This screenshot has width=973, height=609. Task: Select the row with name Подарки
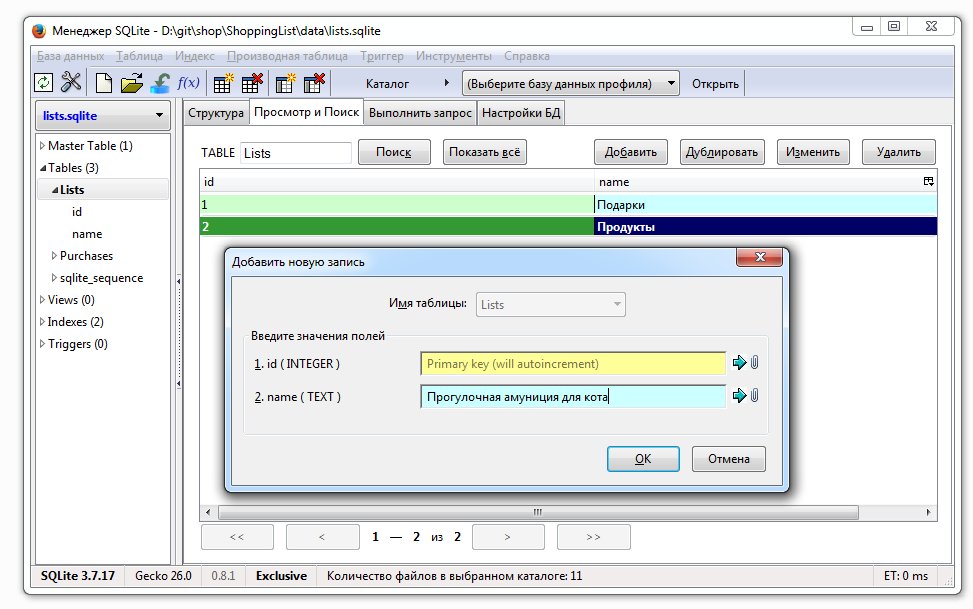coord(568,204)
